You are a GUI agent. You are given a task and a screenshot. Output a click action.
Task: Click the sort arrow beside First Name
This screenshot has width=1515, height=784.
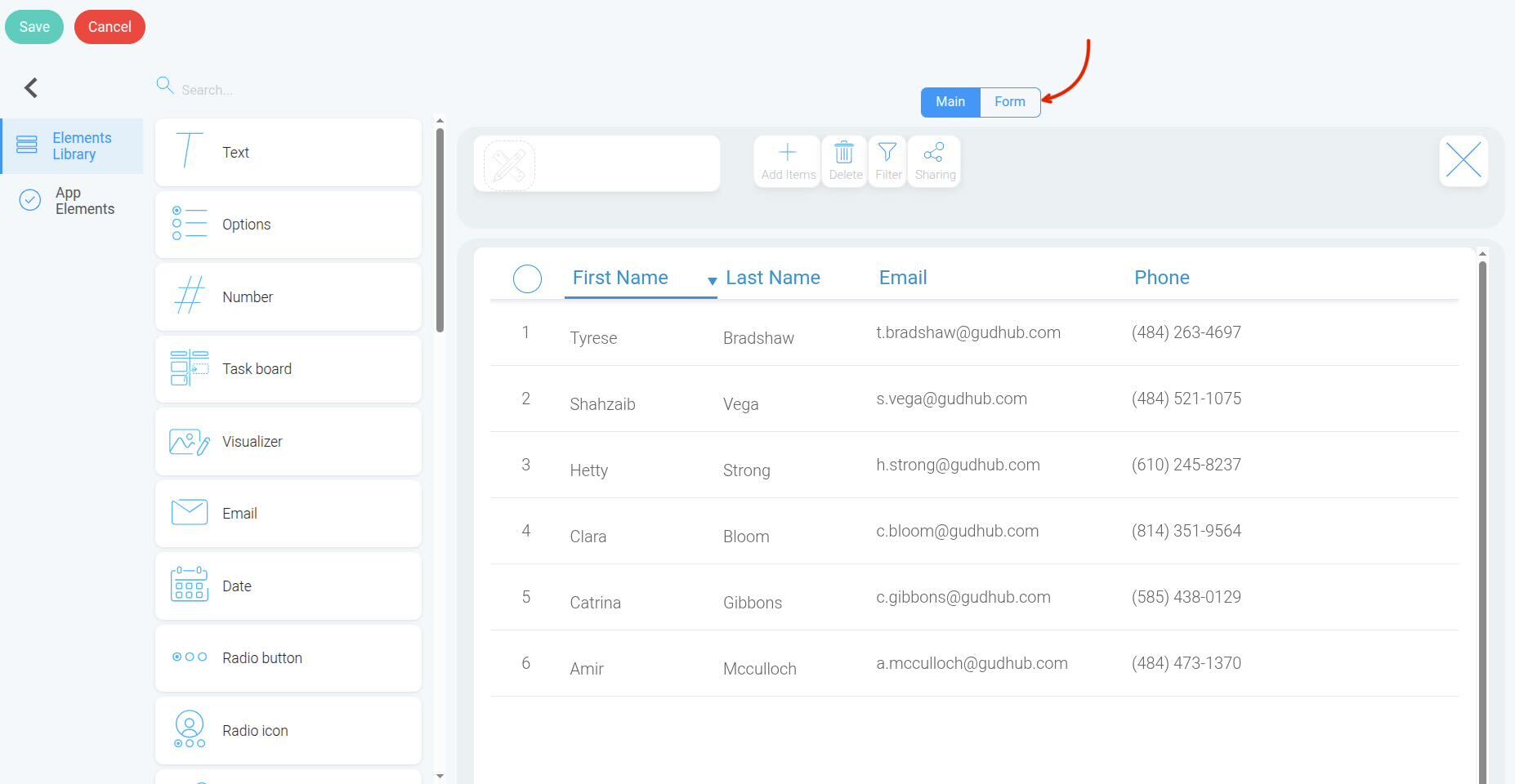point(712,281)
